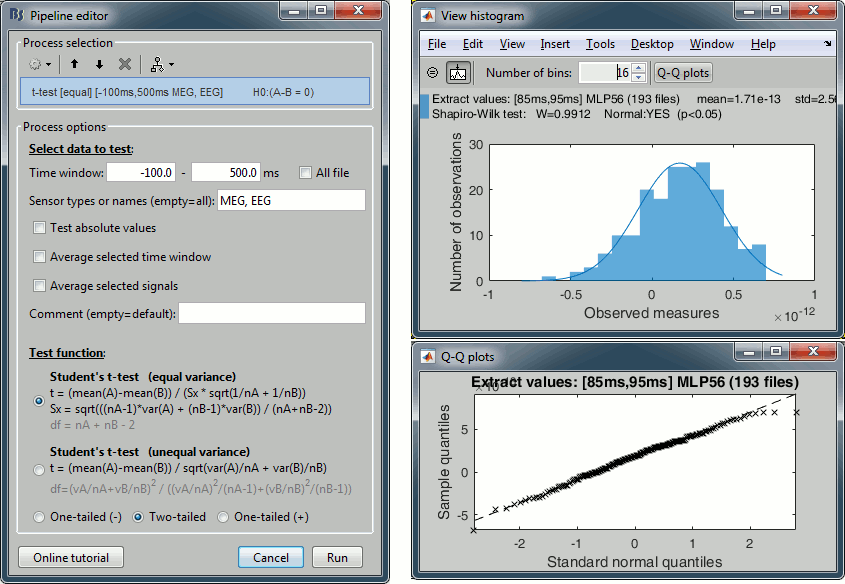Enable the All file checkbox

[x=306, y=173]
